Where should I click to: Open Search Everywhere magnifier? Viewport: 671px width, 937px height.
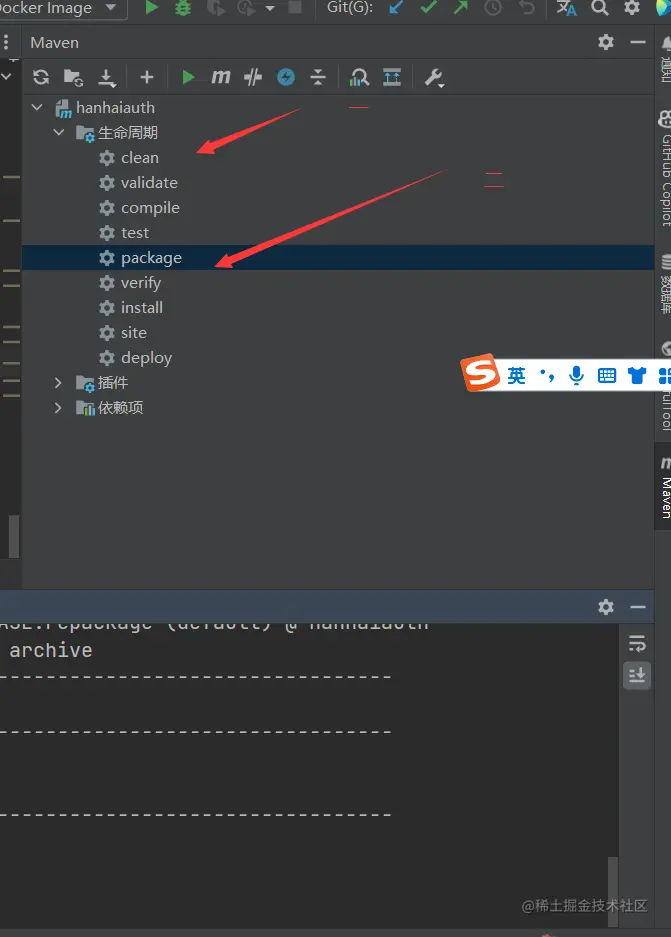(x=599, y=8)
